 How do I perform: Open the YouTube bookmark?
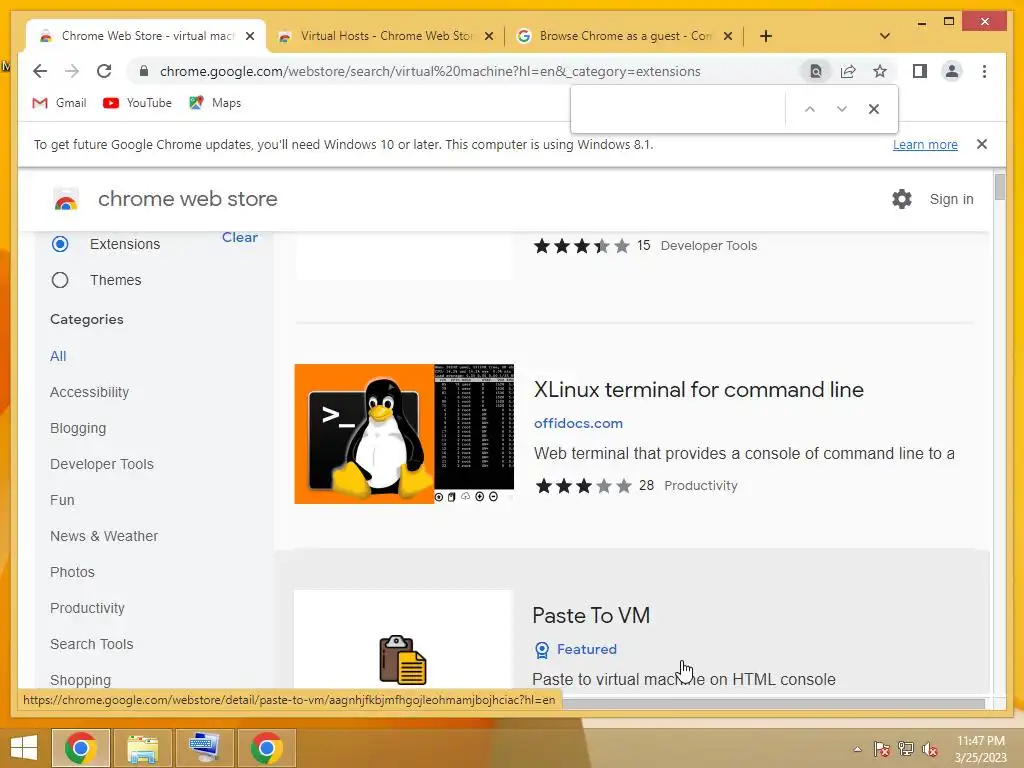137,103
